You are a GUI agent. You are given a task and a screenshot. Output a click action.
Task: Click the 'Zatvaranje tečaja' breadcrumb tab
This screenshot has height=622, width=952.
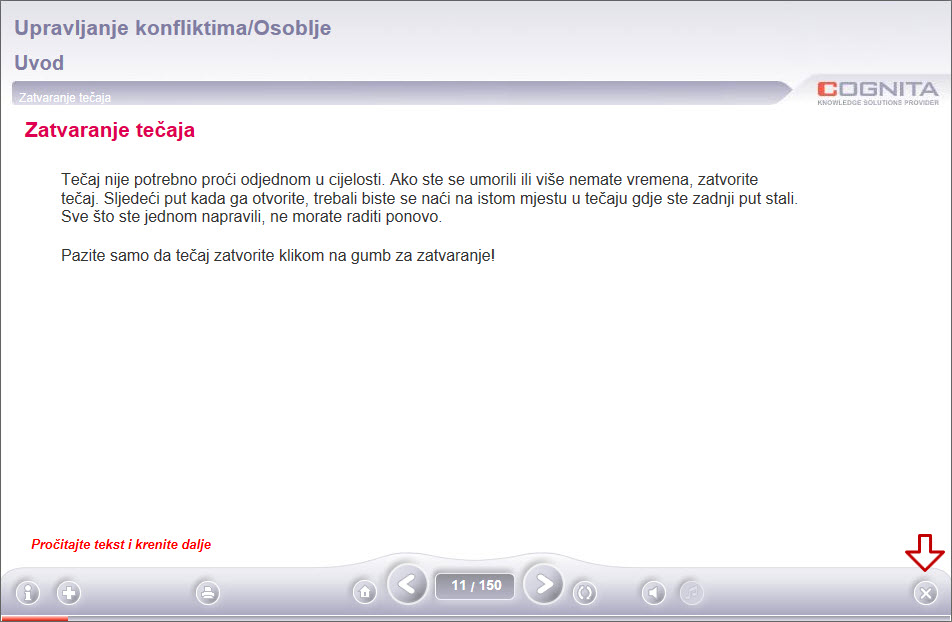click(x=65, y=97)
